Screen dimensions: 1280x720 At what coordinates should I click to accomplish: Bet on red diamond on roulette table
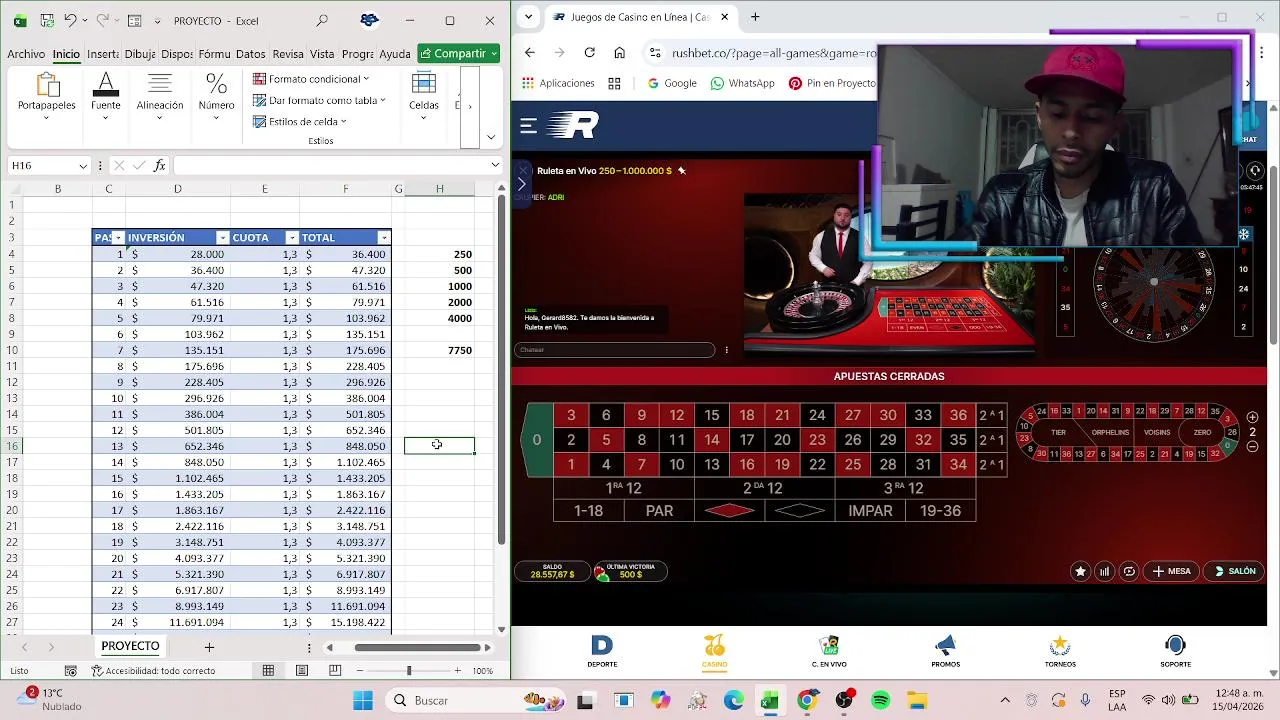[x=729, y=511]
